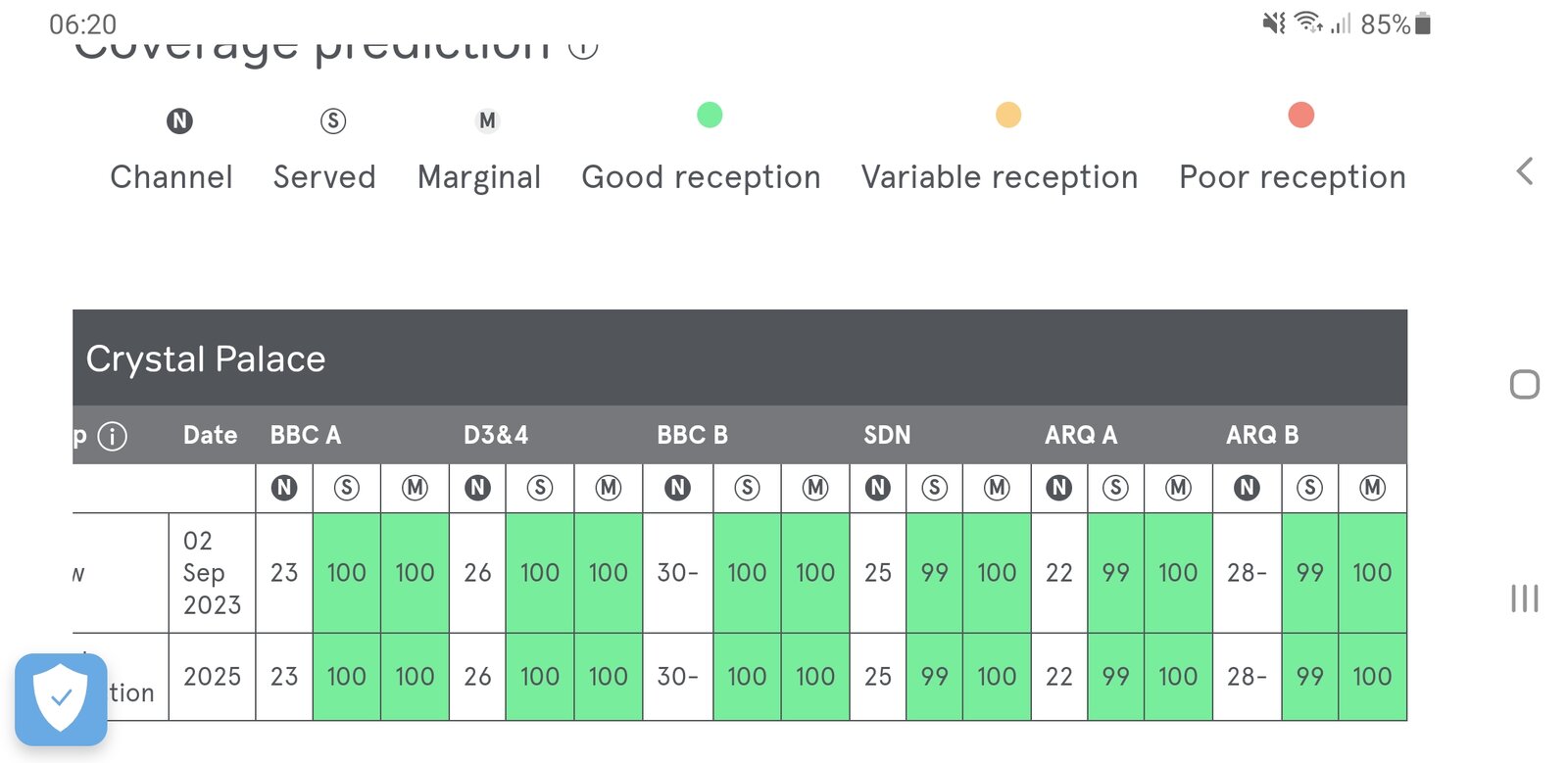
Task: Click the ARQ B multiplex header
Action: tap(1262, 435)
